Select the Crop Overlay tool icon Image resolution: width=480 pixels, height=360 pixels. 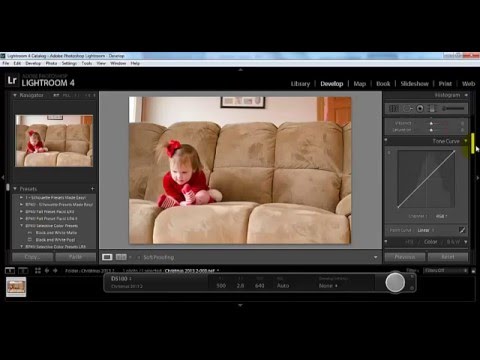tap(394, 109)
